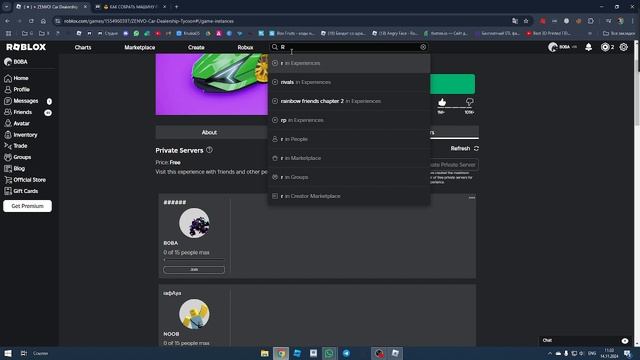640x360 pixels.
Task: Open Windows Start menu
Action: coord(8,353)
